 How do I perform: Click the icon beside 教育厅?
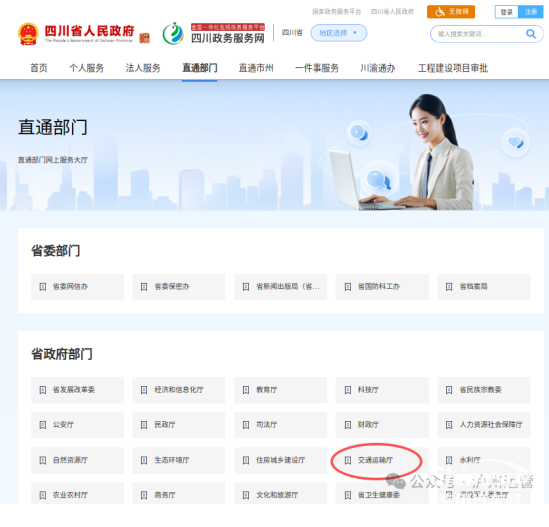click(x=246, y=390)
